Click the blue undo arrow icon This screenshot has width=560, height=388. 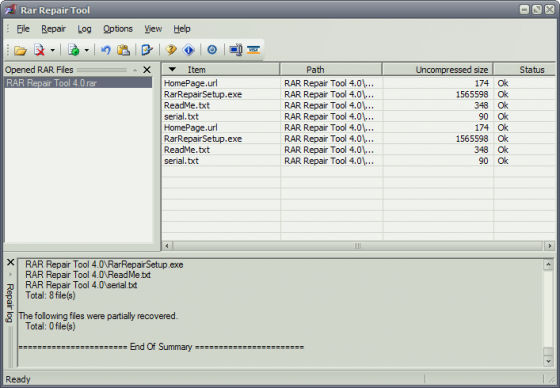105,50
